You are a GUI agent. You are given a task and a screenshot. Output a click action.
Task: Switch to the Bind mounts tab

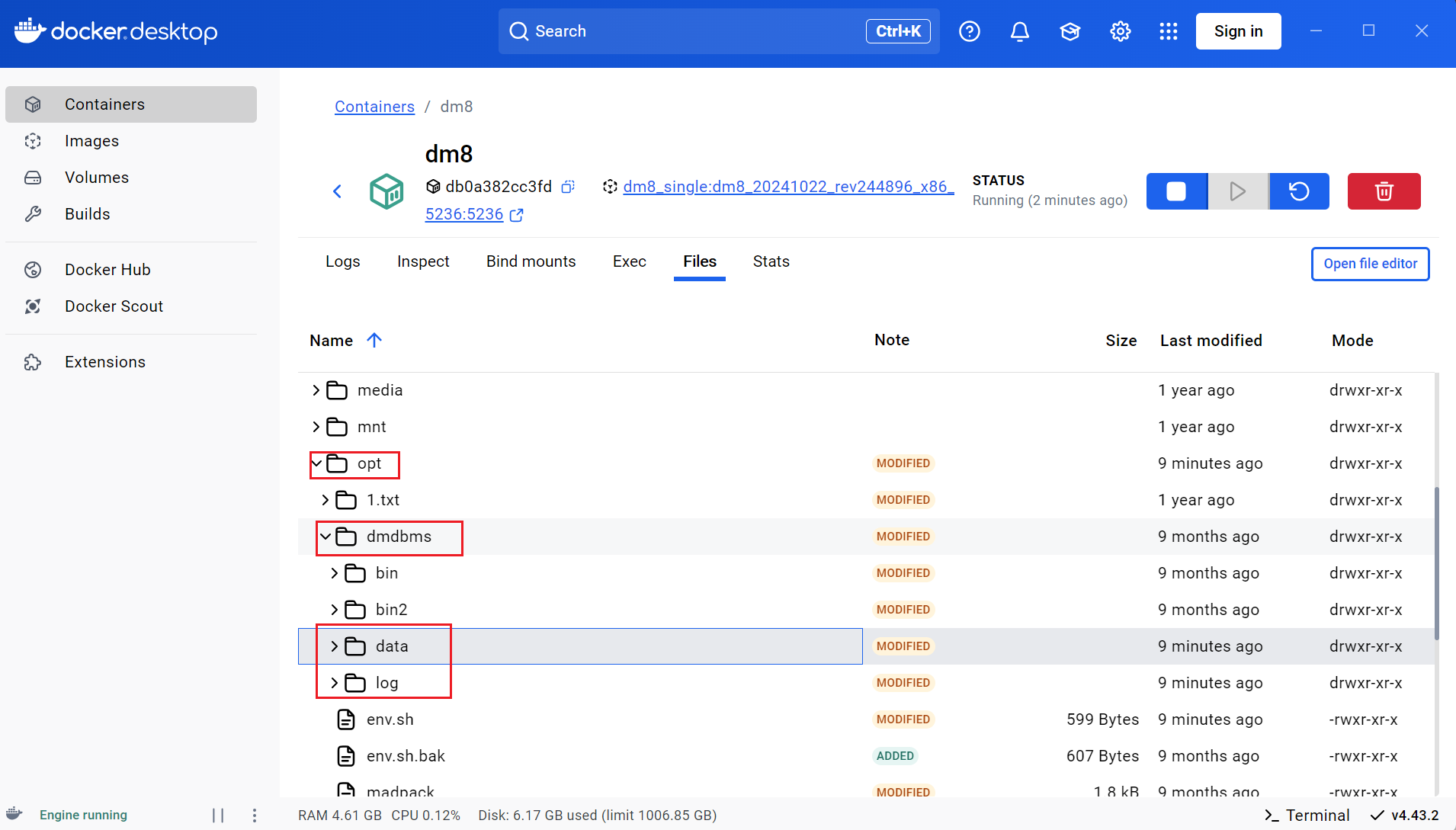(x=531, y=261)
